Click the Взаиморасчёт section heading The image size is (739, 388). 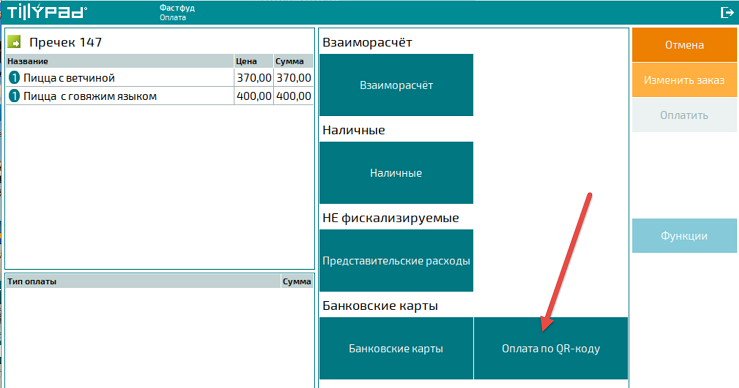[367, 42]
